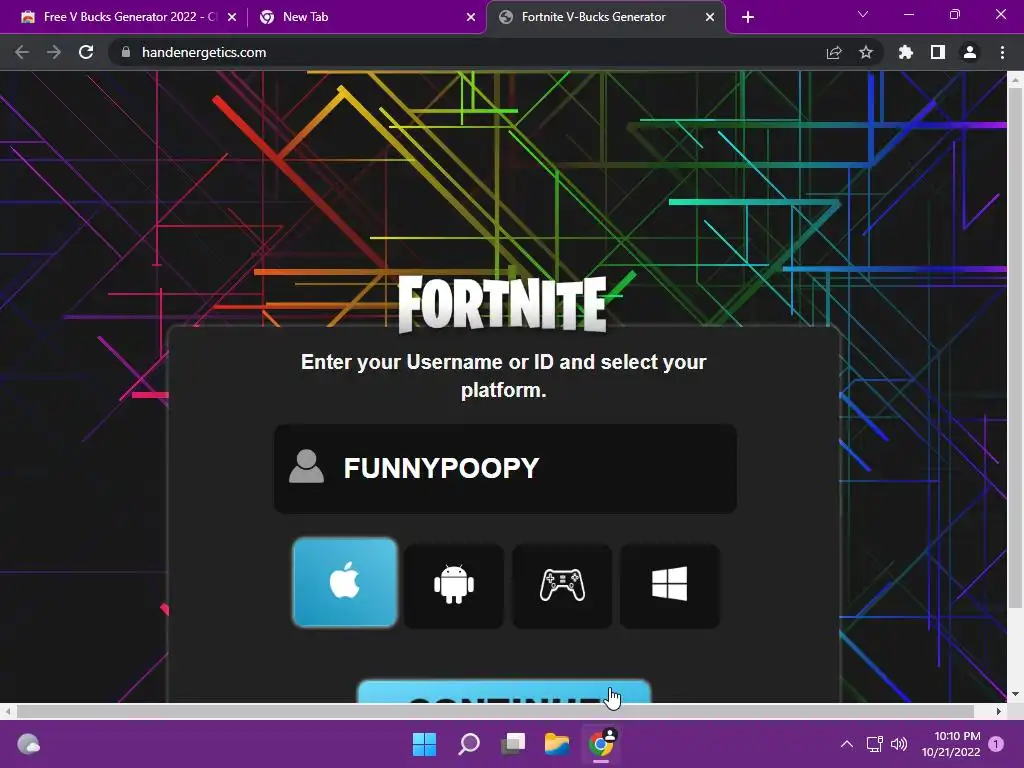Screen dimensions: 1024x768
Task: Open the clock showing 10:10 PM
Action: pos(951,744)
